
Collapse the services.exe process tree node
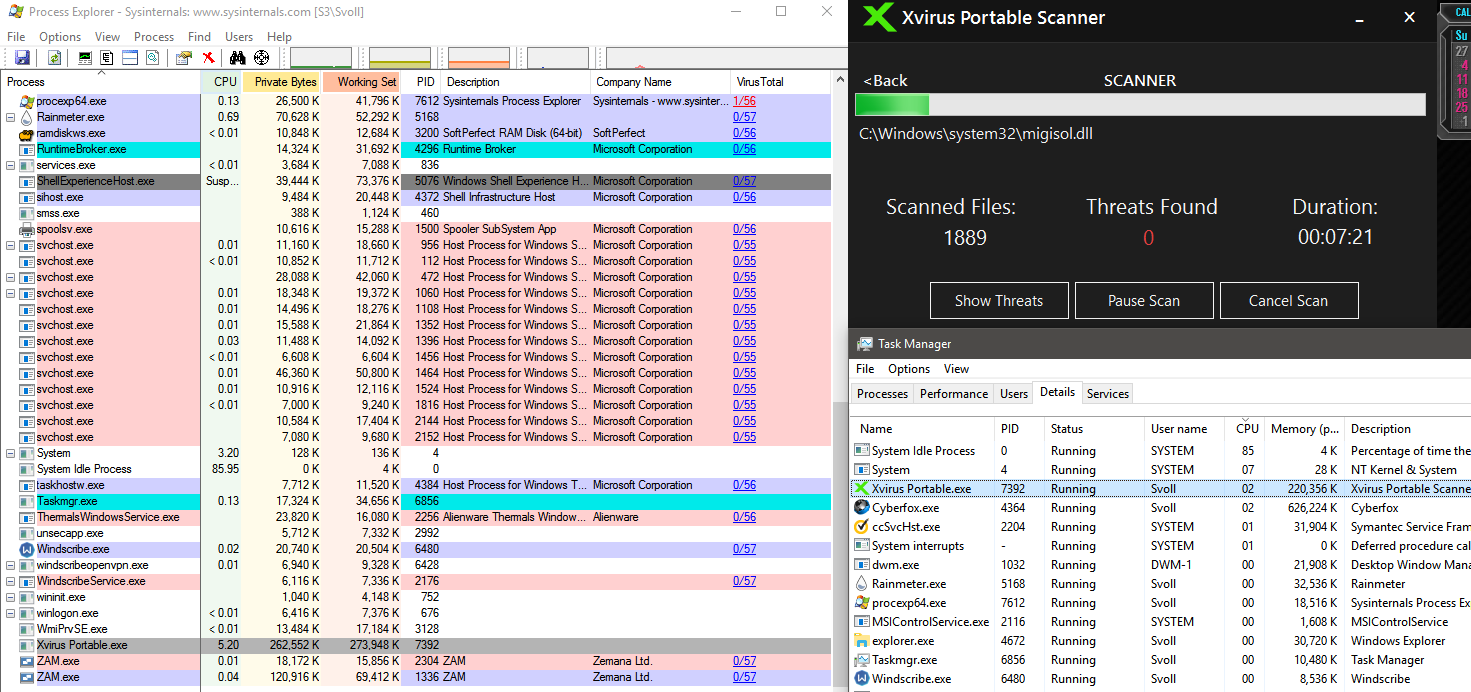[x=11, y=165]
